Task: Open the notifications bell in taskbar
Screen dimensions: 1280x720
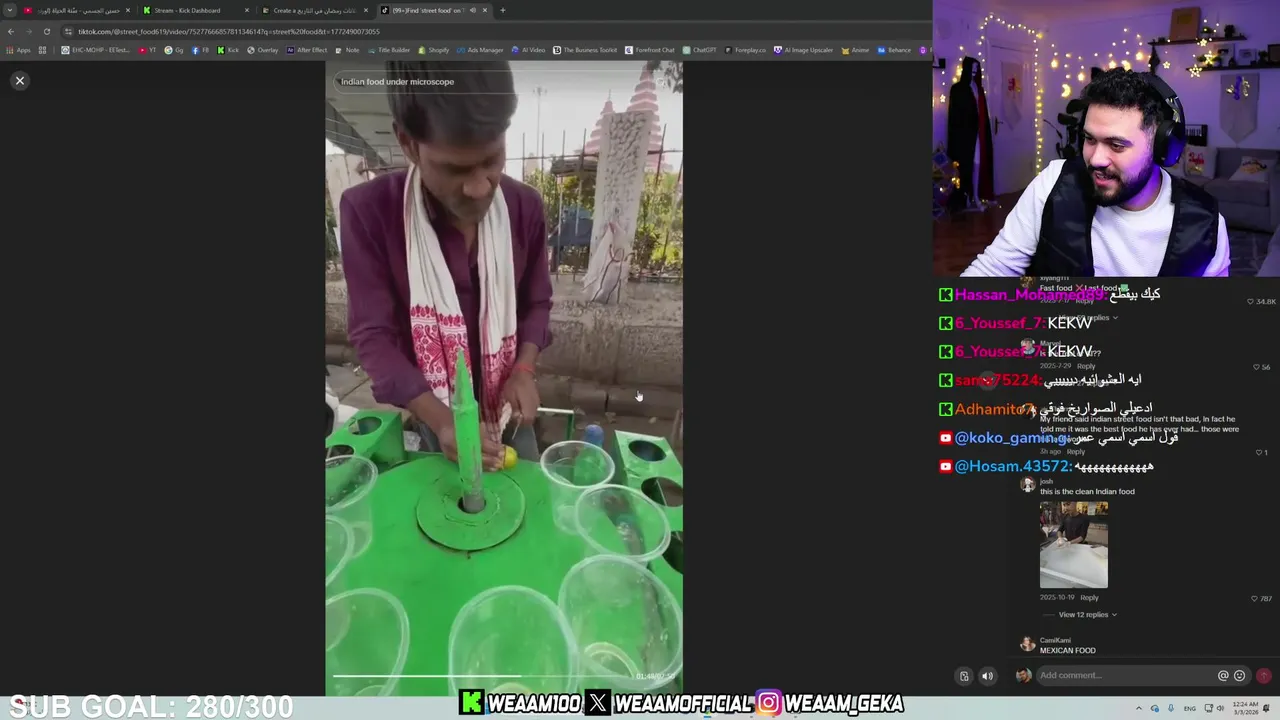Action: [x=1267, y=708]
